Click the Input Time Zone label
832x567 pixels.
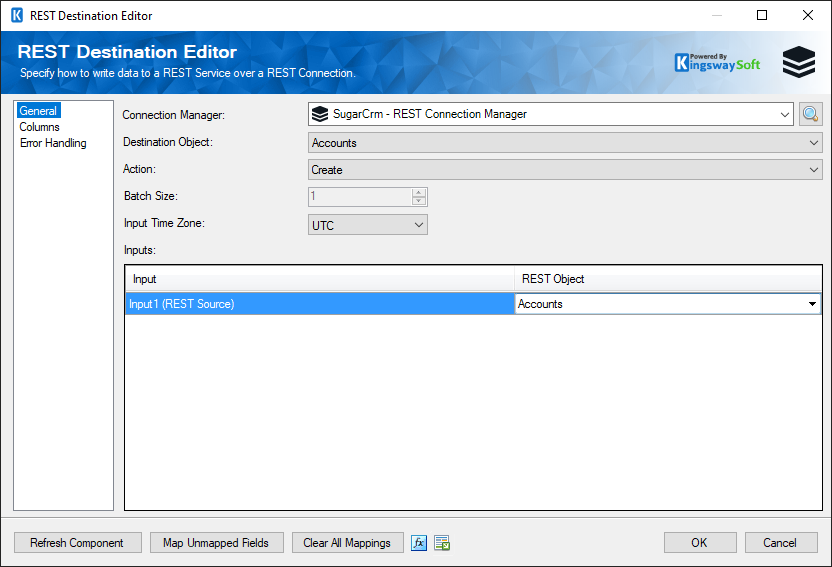point(164,223)
